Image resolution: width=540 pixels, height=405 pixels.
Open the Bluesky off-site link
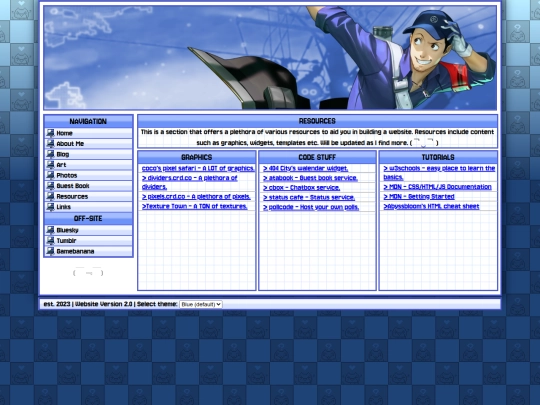[x=89, y=230]
